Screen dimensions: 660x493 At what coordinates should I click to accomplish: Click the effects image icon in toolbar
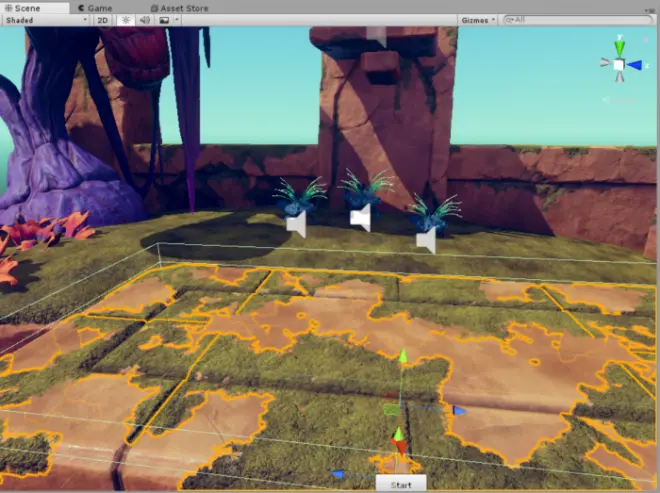point(164,20)
